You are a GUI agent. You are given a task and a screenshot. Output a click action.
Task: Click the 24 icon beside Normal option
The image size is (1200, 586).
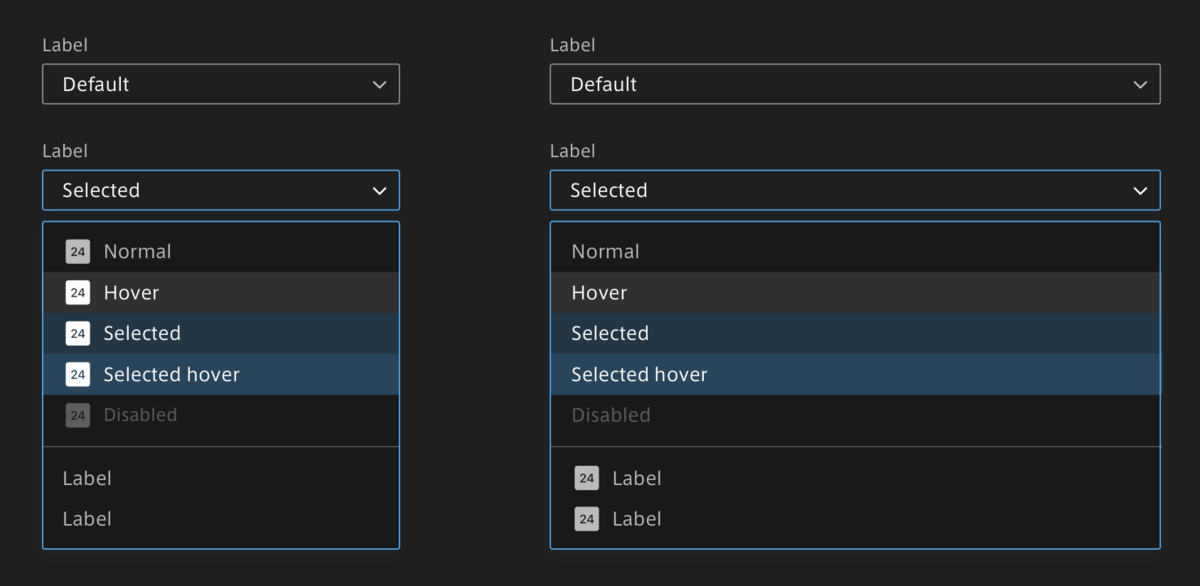[x=78, y=252]
